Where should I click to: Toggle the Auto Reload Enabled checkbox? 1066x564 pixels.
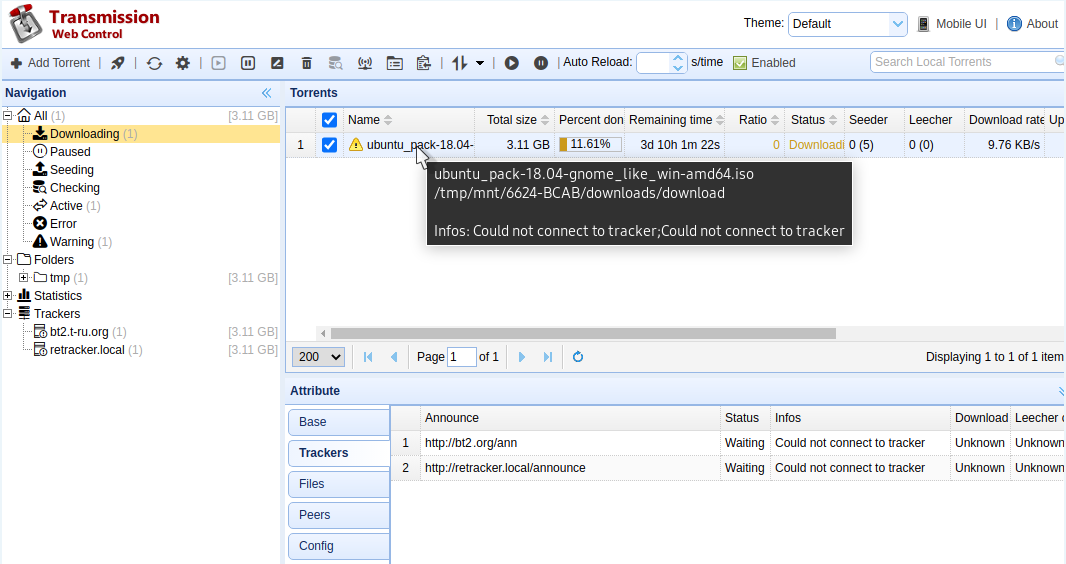click(x=741, y=63)
